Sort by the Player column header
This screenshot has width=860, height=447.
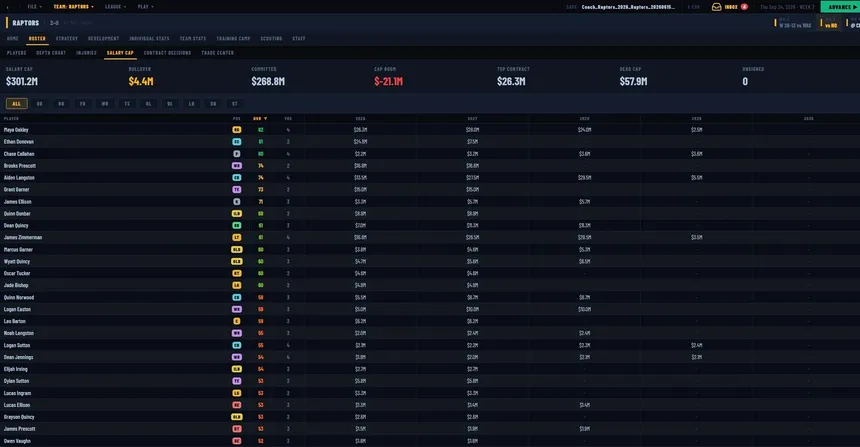pos(12,118)
